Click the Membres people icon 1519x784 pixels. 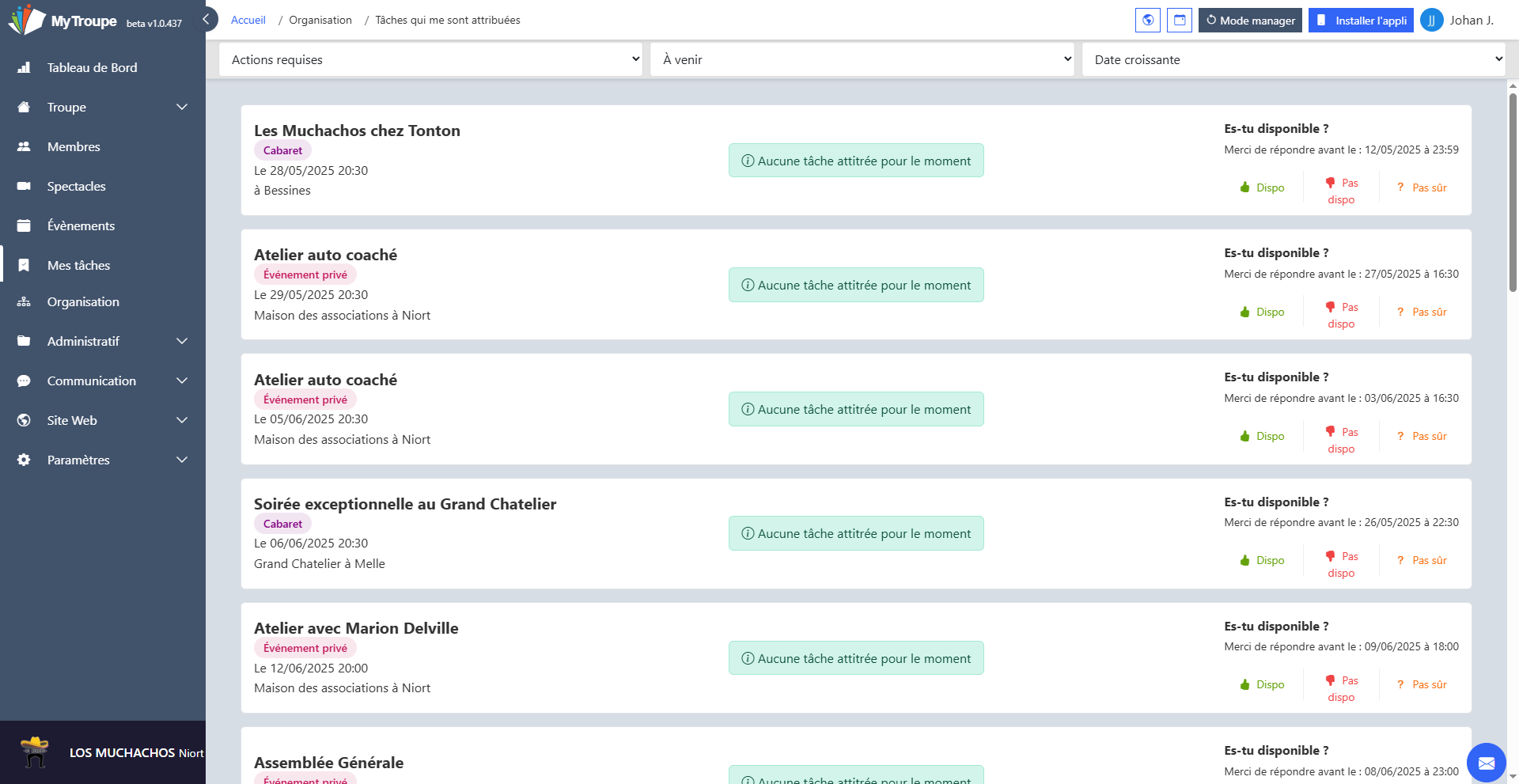(24, 146)
